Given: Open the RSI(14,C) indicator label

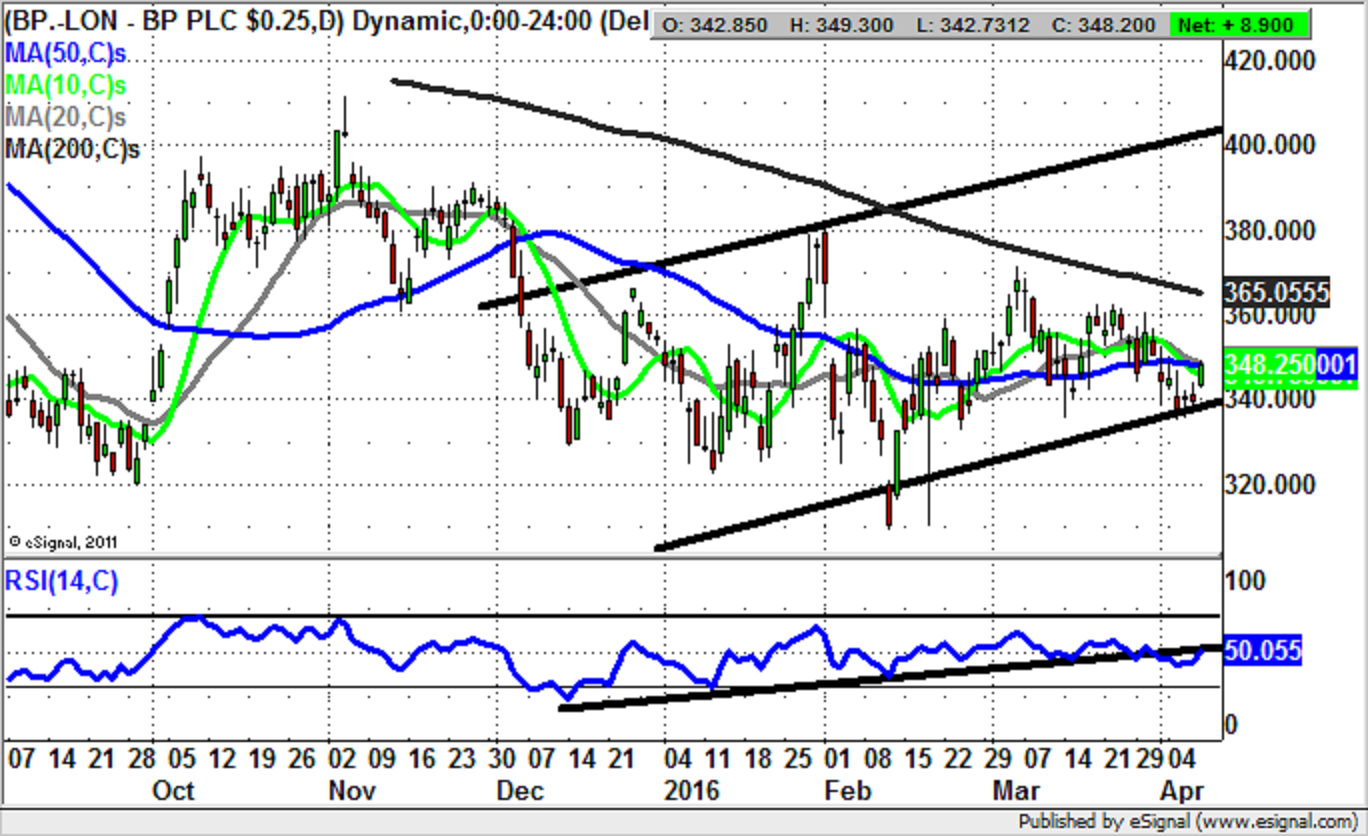Looking at the screenshot, I should click(x=62, y=581).
